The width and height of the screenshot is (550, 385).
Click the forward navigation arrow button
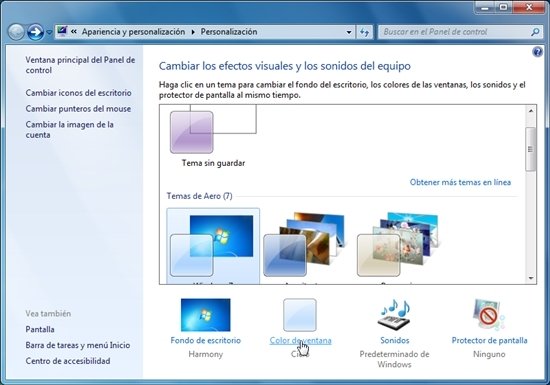click(35, 32)
